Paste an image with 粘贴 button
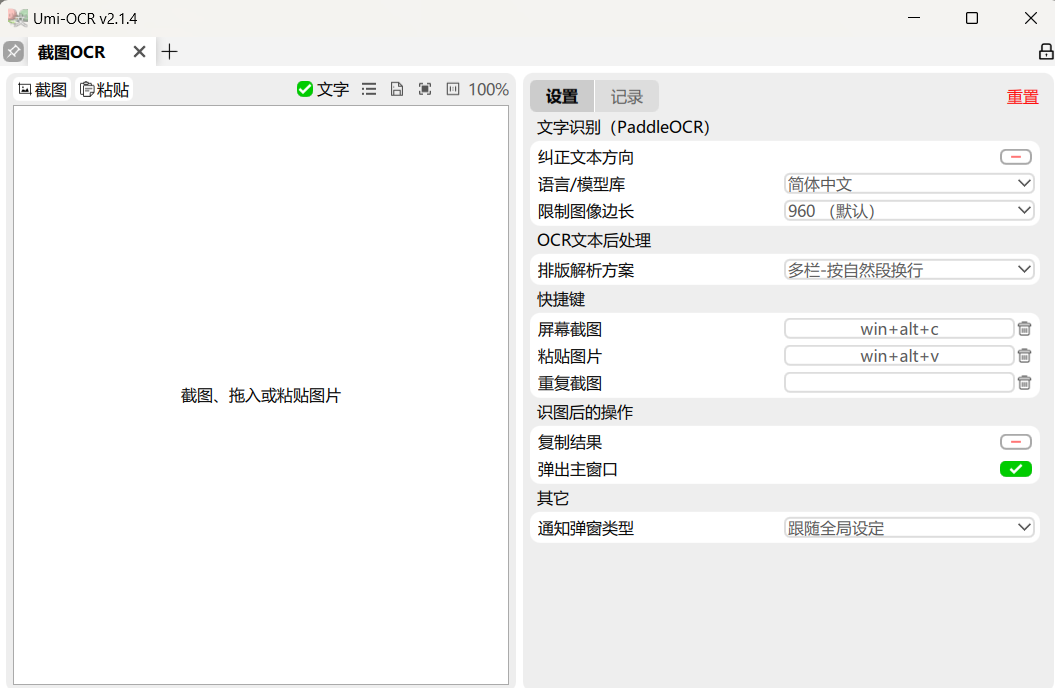 coord(104,89)
